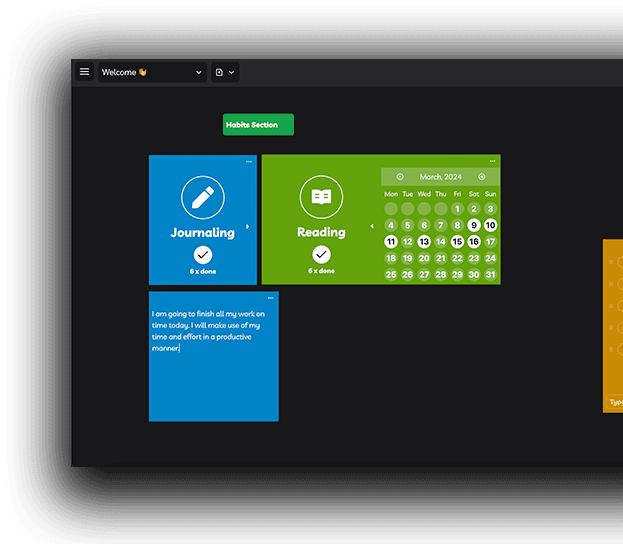
Task: Click the Reading title text
Action: [x=321, y=232]
